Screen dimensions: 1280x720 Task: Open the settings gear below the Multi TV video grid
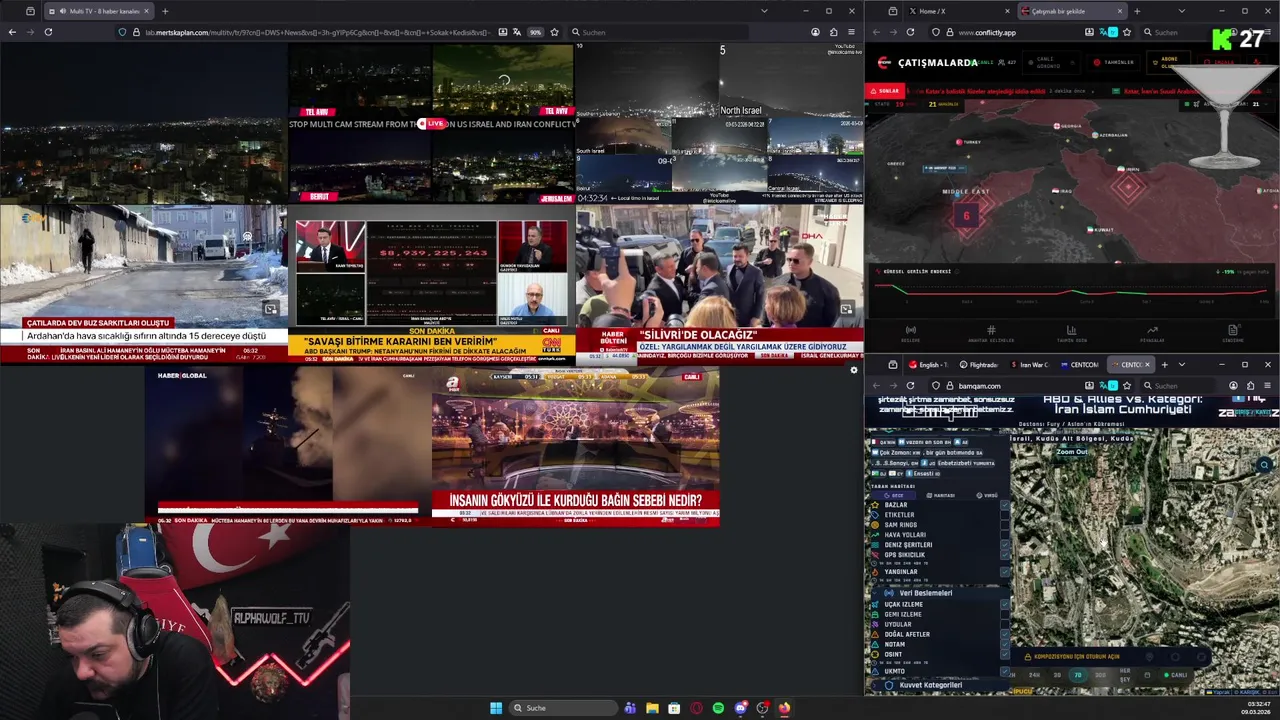pyautogui.click(x=854, y=371)
